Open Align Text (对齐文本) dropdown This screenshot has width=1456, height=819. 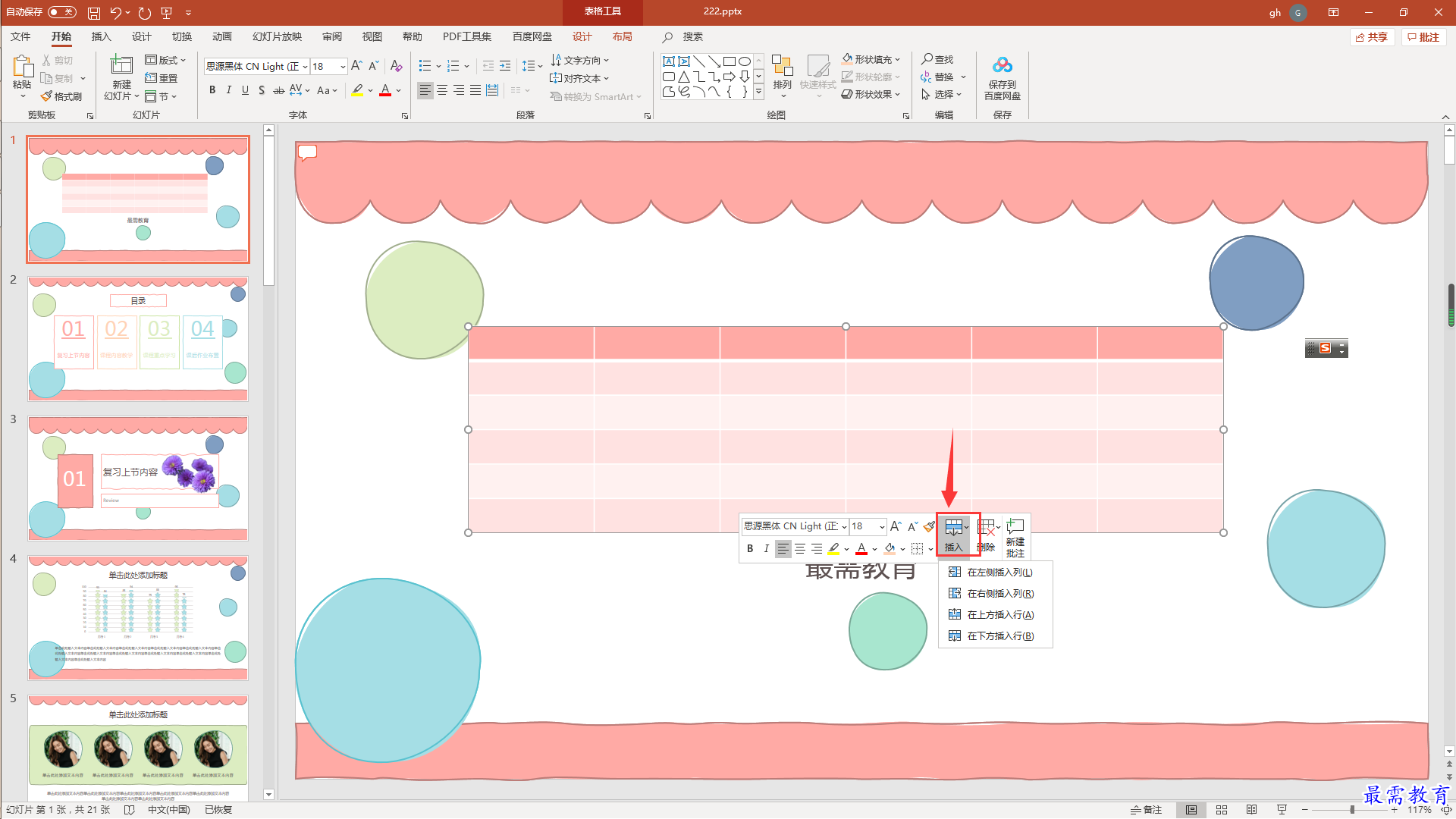580,78
